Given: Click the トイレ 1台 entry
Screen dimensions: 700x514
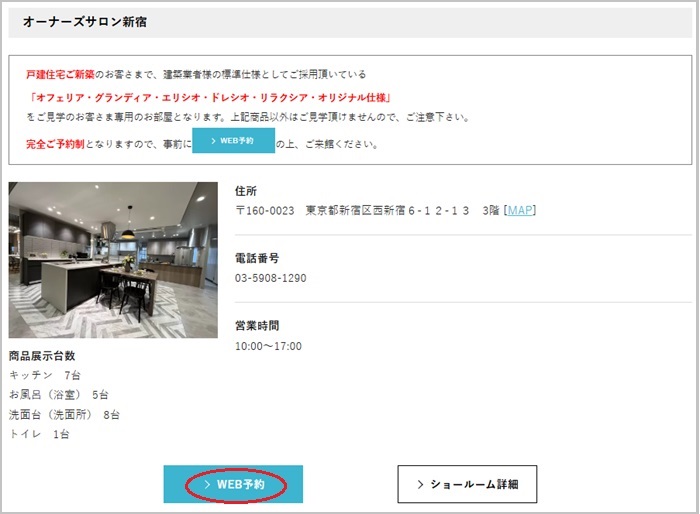Looking at the screenshot, I should pos(39,434).
